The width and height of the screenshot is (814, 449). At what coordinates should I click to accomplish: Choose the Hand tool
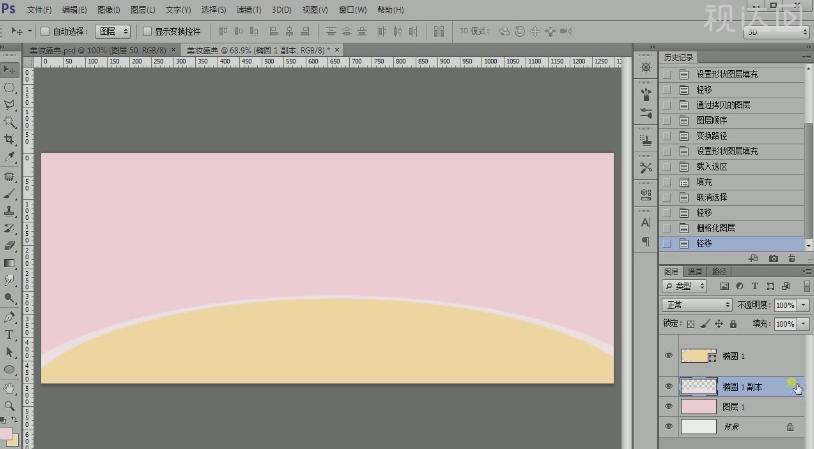tap(10, 387)
